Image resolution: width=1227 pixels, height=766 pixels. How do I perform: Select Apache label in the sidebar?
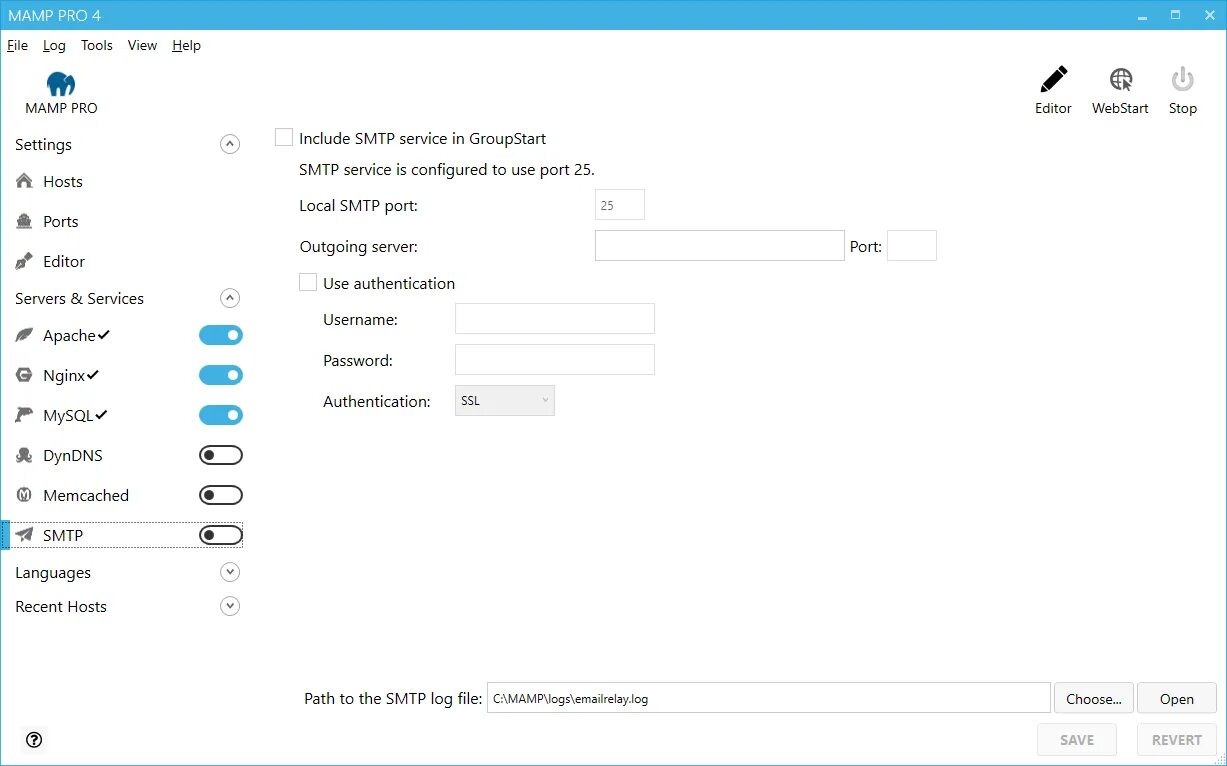[69, 335]
